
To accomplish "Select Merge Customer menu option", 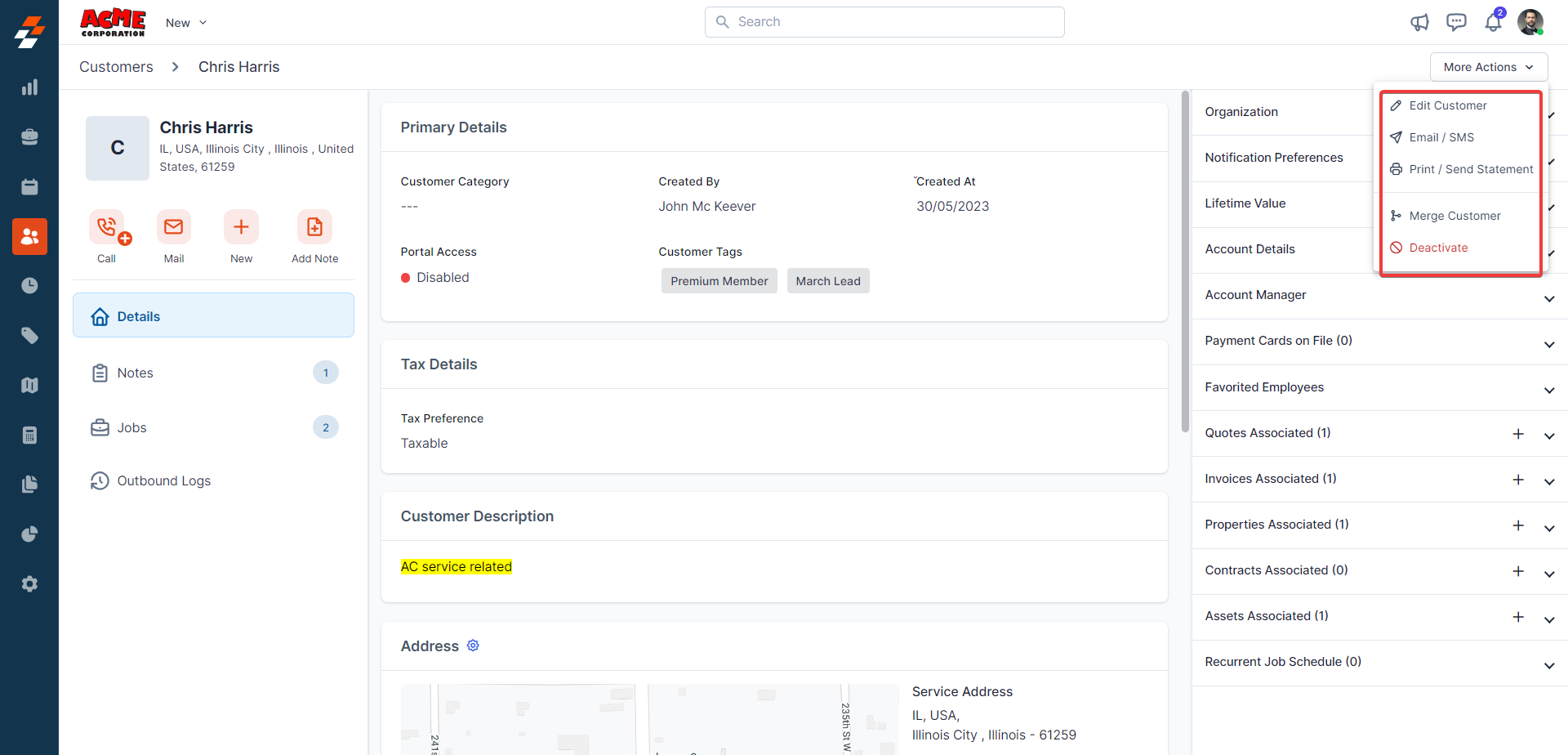I will tap(1454, 216).
